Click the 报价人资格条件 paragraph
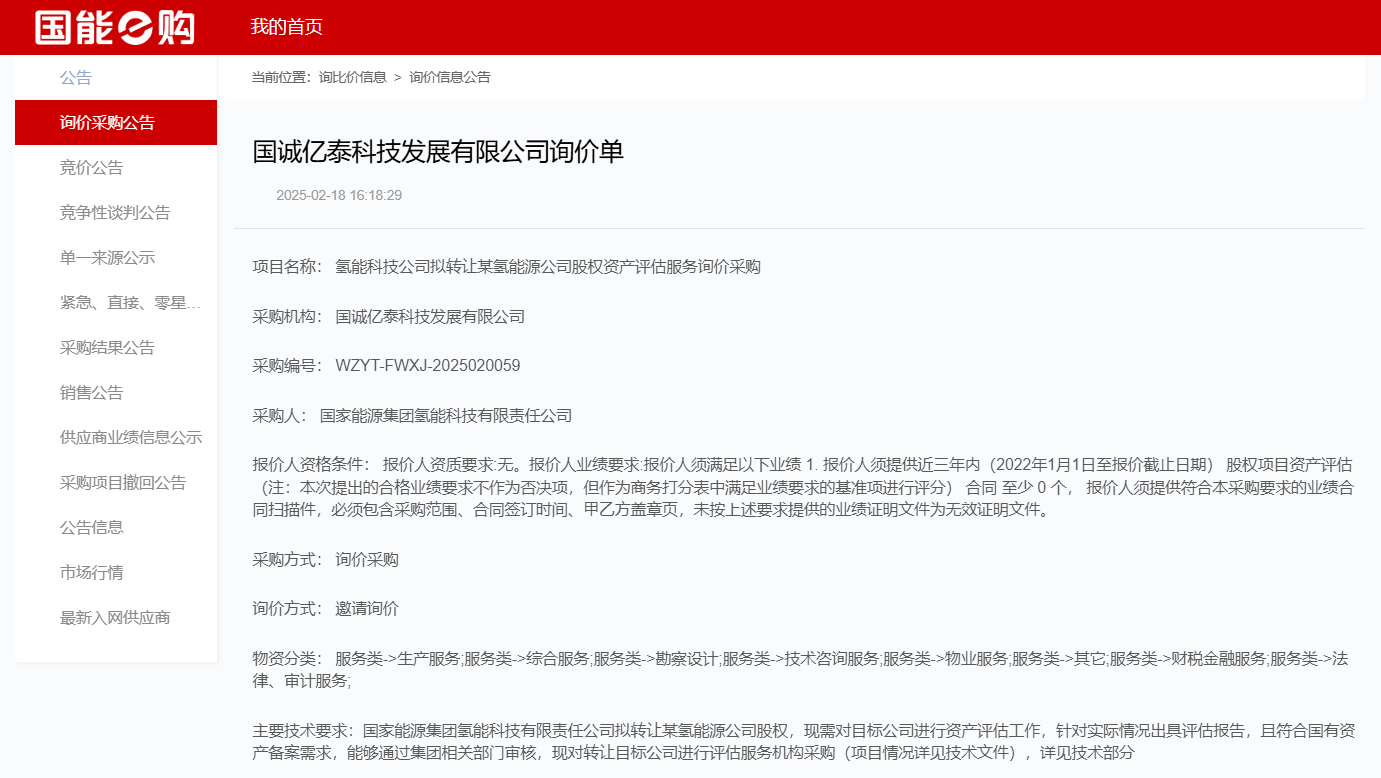 coord(803,488)
